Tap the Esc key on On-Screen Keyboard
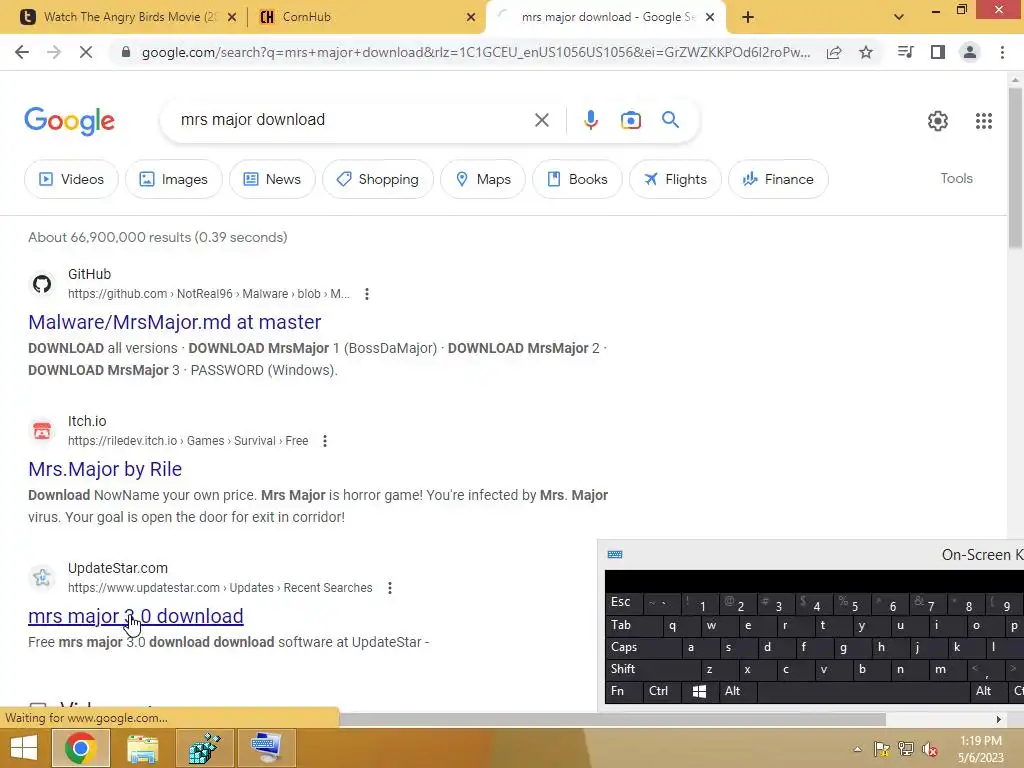The width and height of the screenshot is (1024, 768). tap(623, 602)
